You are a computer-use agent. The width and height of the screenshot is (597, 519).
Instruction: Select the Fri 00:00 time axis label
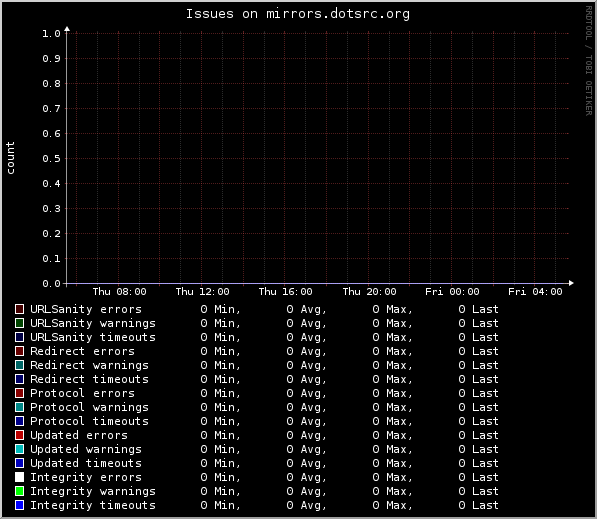452,292
